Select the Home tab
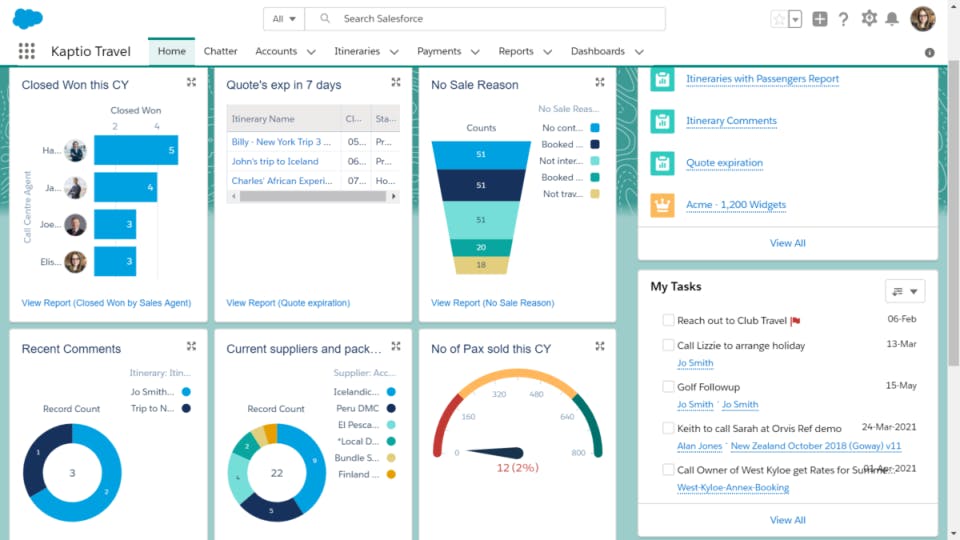 171,51
